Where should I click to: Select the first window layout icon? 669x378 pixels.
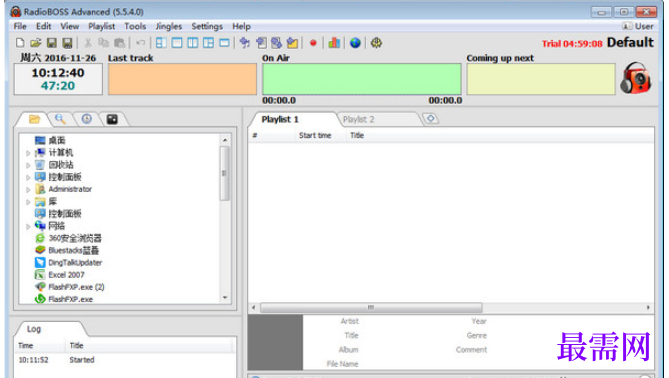pyautogui.click(x=161, y=43)
